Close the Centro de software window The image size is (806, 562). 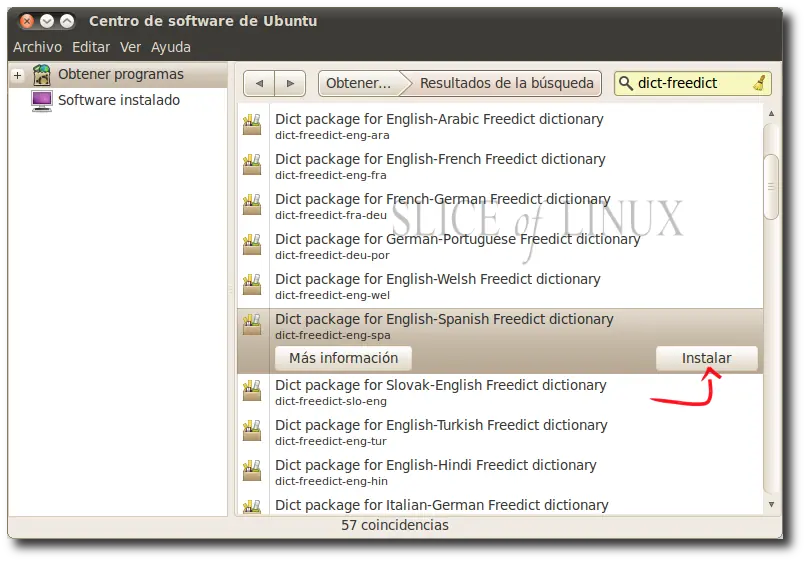27,21
